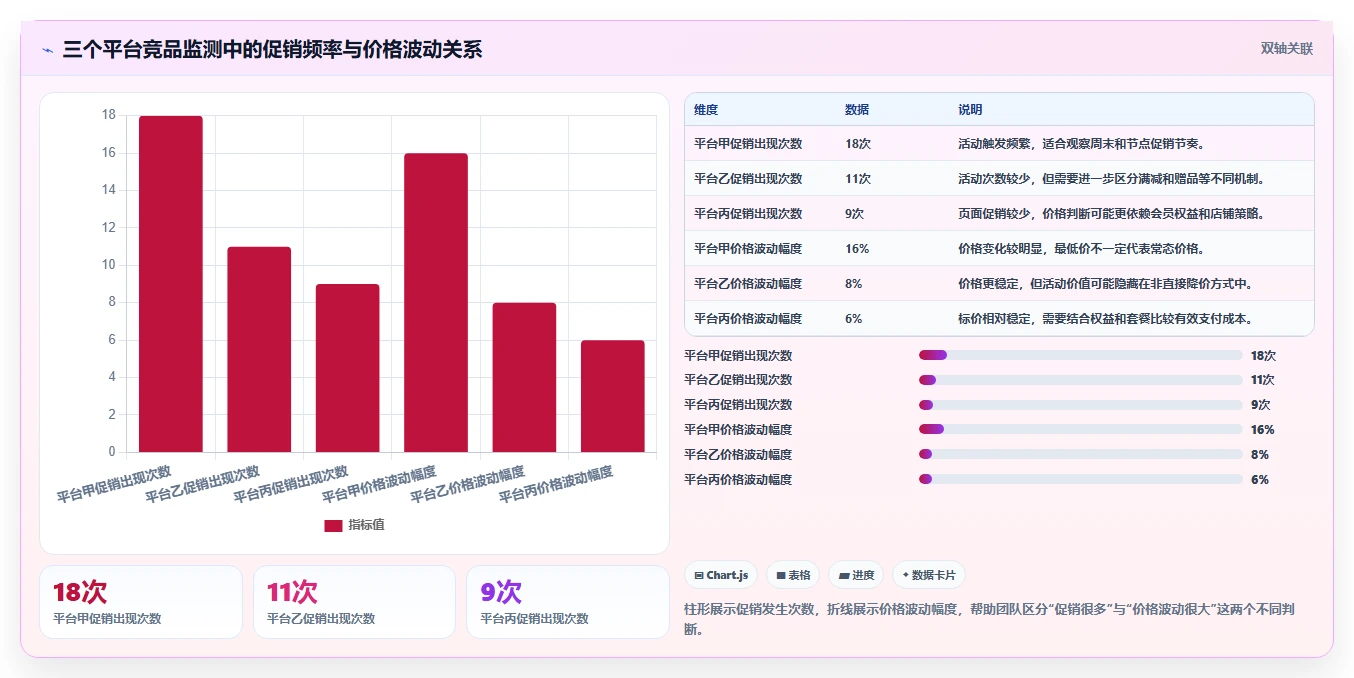Select table cell 平台乙促销出现次数
Viewport: 1354px width, 678px height.
click(748, 179)
